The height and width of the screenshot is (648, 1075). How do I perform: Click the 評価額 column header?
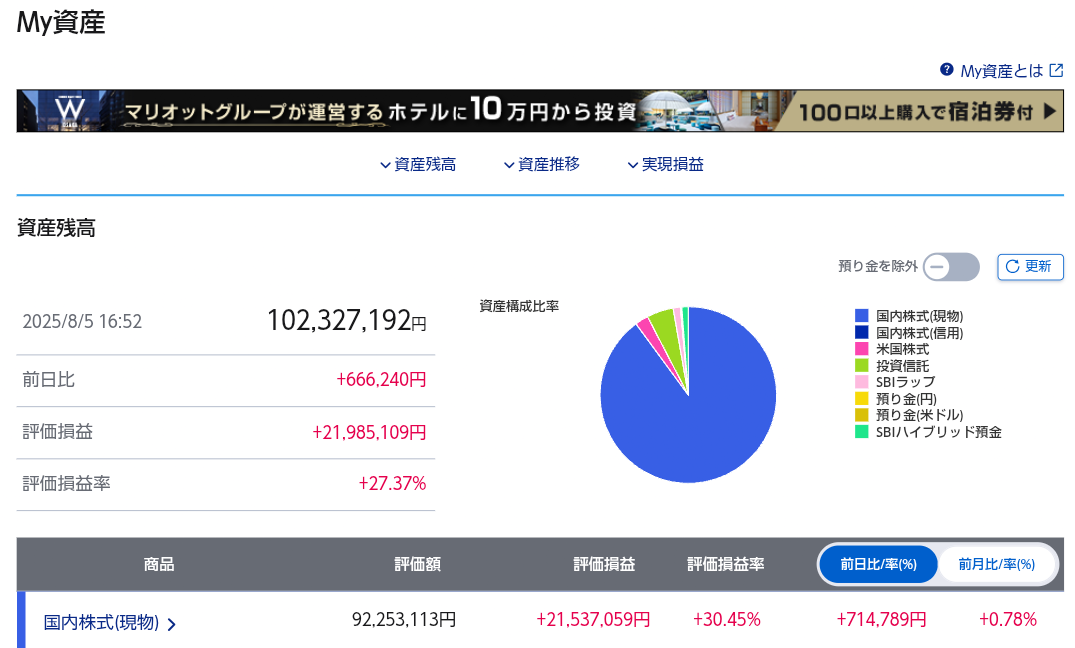tap(417, 565)
